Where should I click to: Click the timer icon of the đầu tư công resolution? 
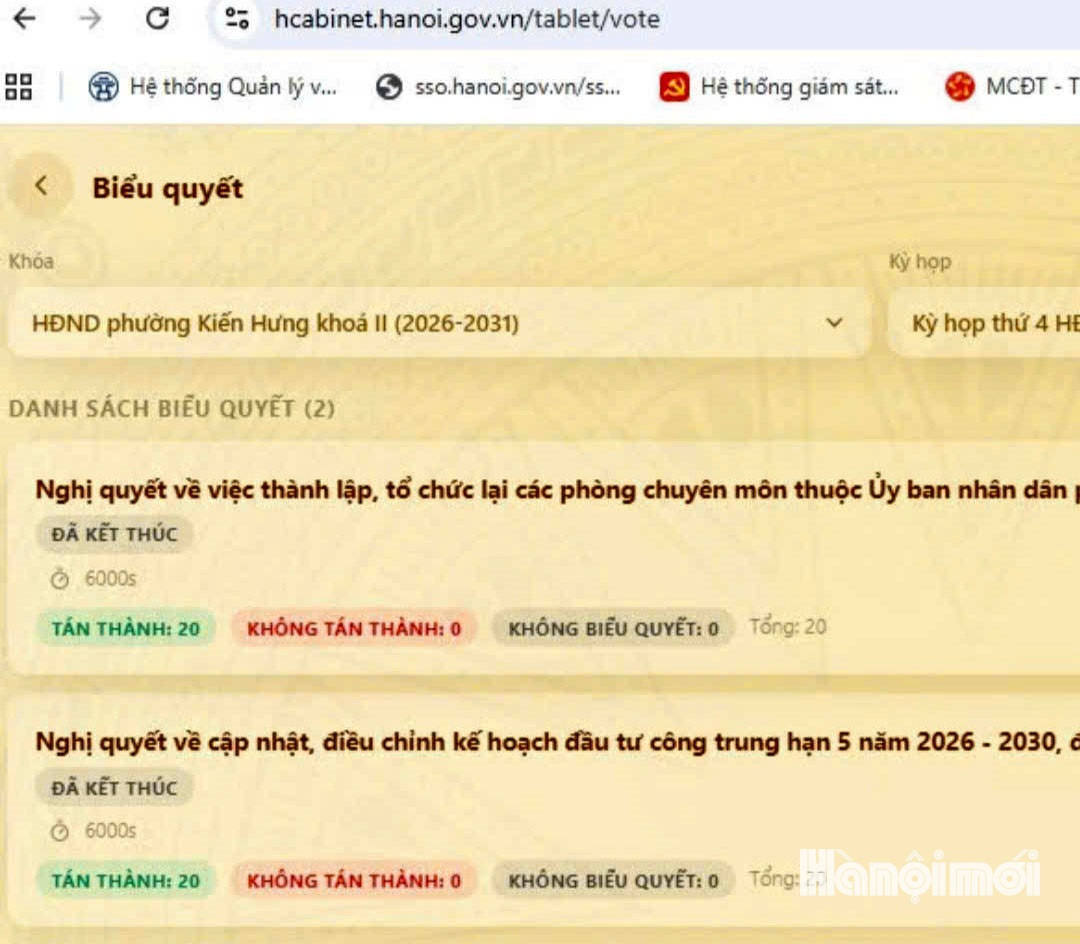[x=60, y=831]
